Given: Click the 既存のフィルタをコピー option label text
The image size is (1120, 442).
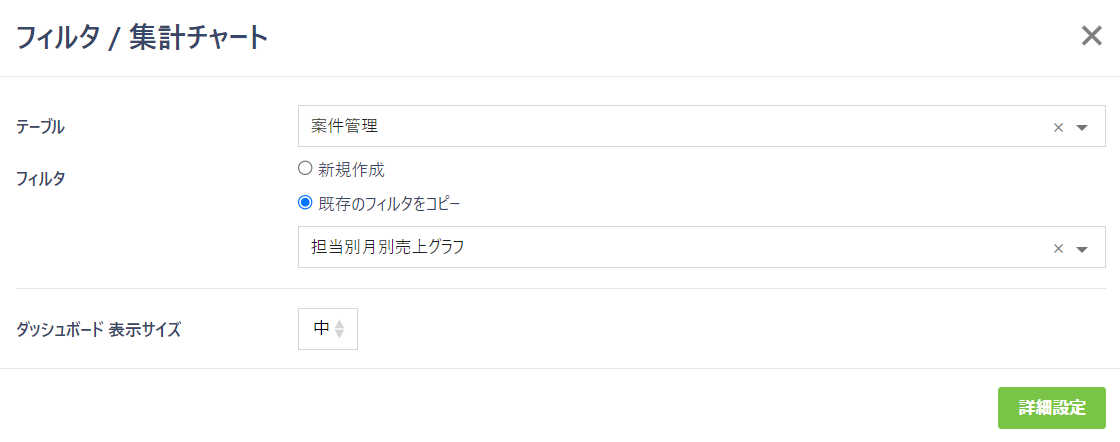Looking at the screenshot, I should coord(389,204).
